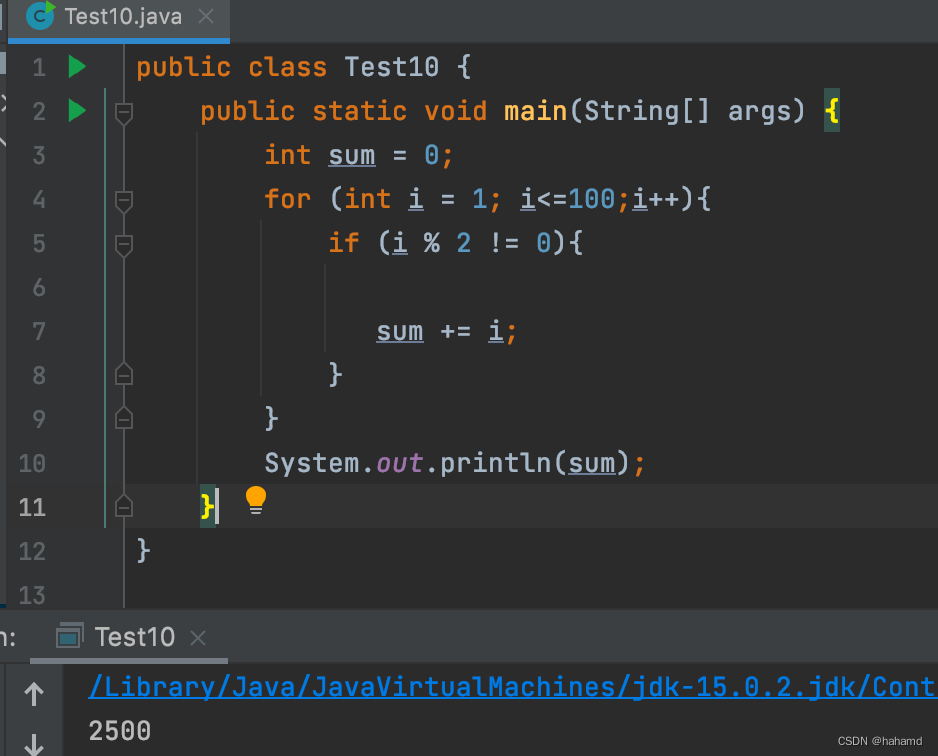938x756 pixels.
Task: Click println in the System.out call
Action: pyautogui.click(x=495, y=464)
